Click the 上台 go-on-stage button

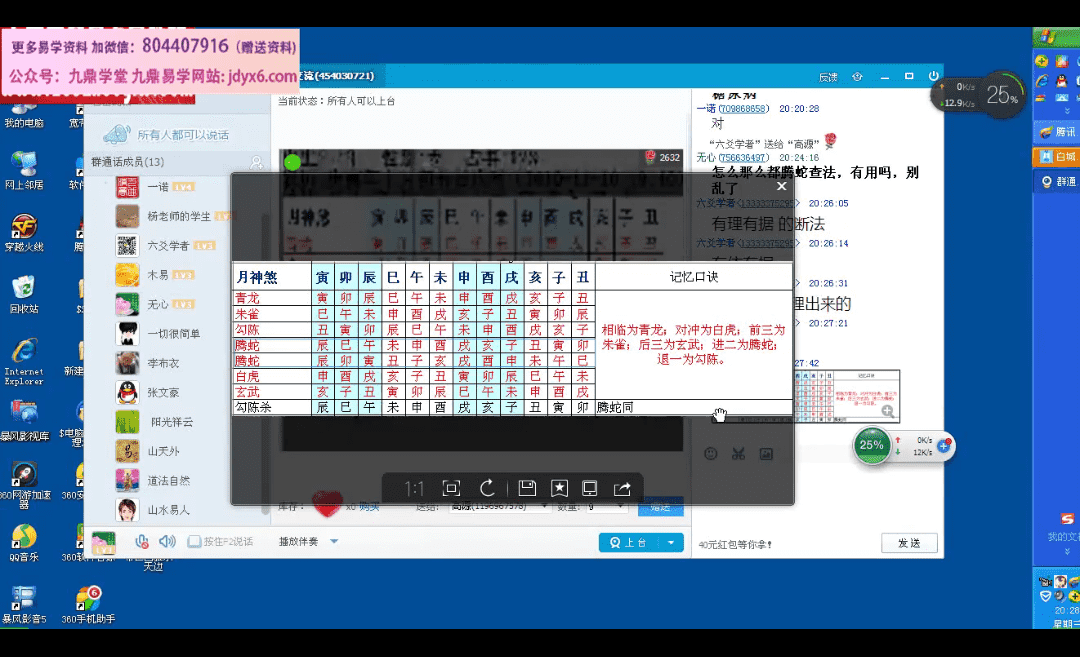click(627, 542)
